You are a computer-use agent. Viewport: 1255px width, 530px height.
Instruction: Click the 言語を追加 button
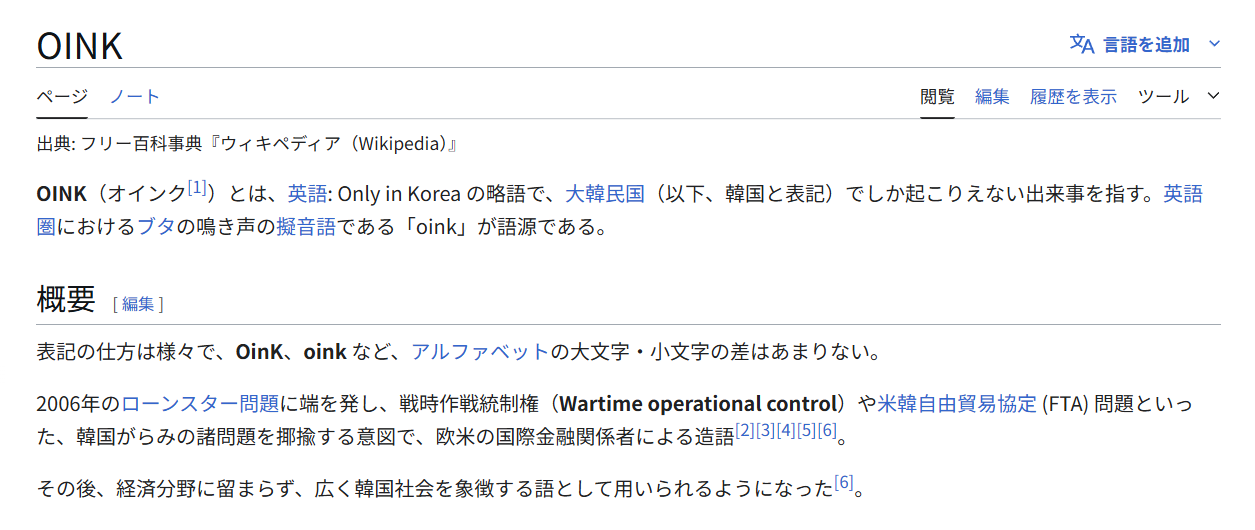[x=1146, y=44]
